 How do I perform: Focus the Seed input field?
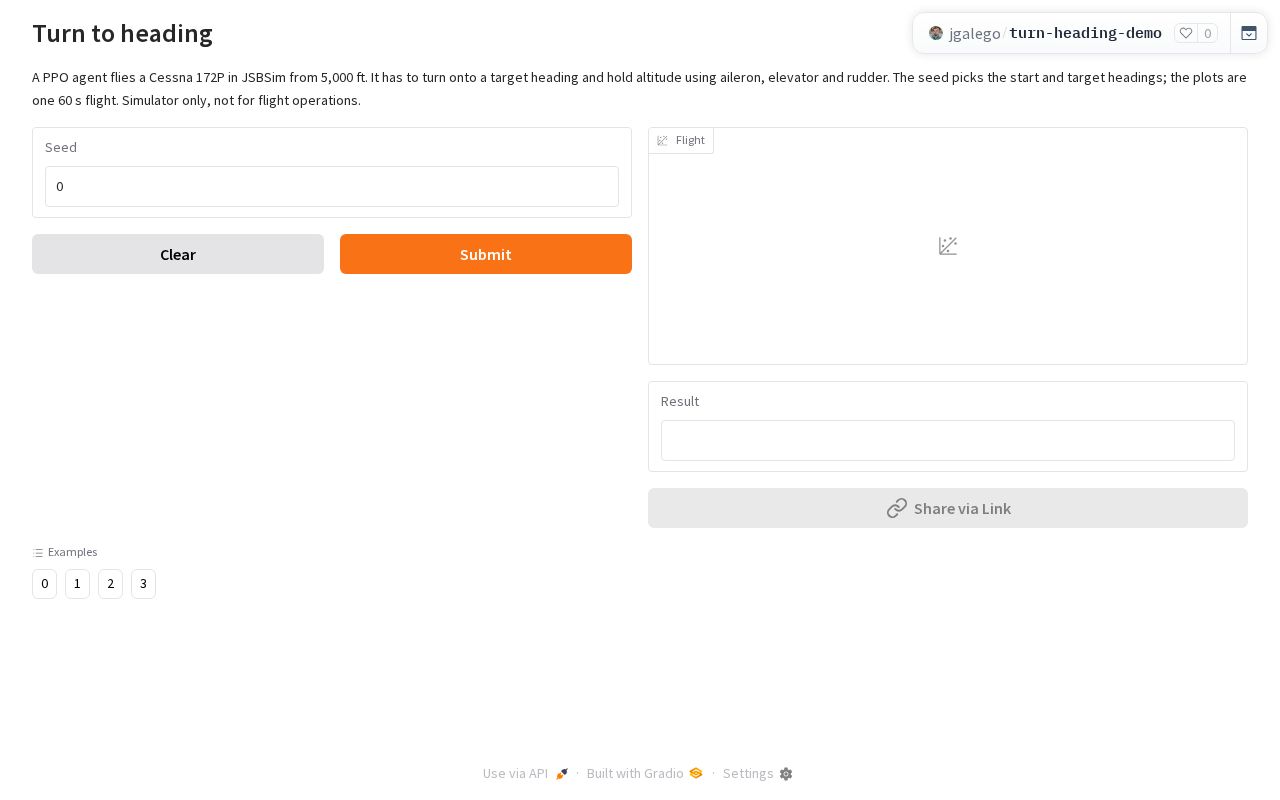click(332, 187)
